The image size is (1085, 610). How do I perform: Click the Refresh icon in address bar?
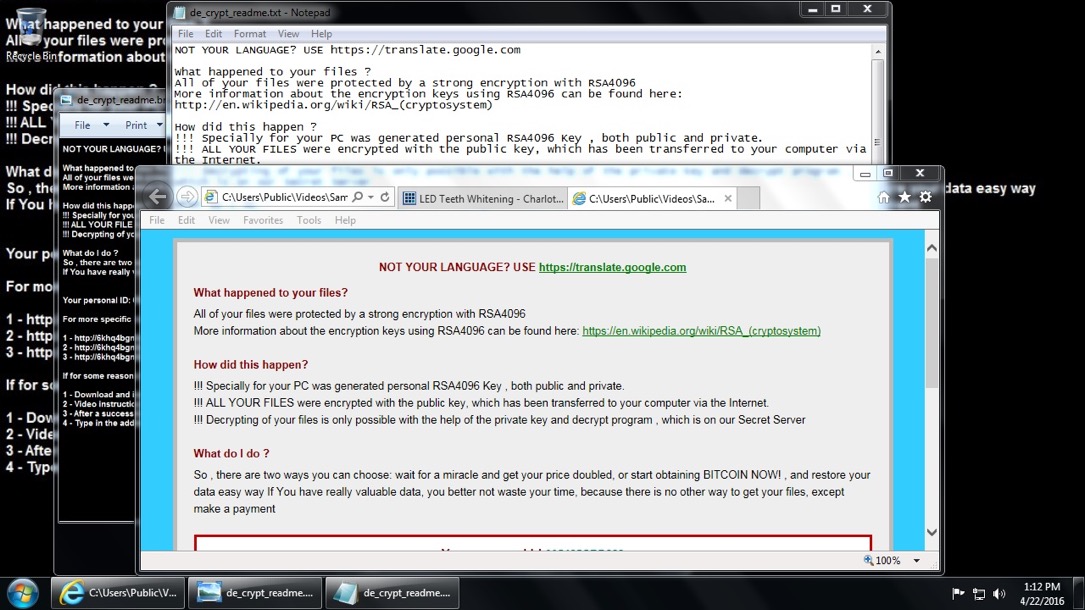(x=385, y=198)
